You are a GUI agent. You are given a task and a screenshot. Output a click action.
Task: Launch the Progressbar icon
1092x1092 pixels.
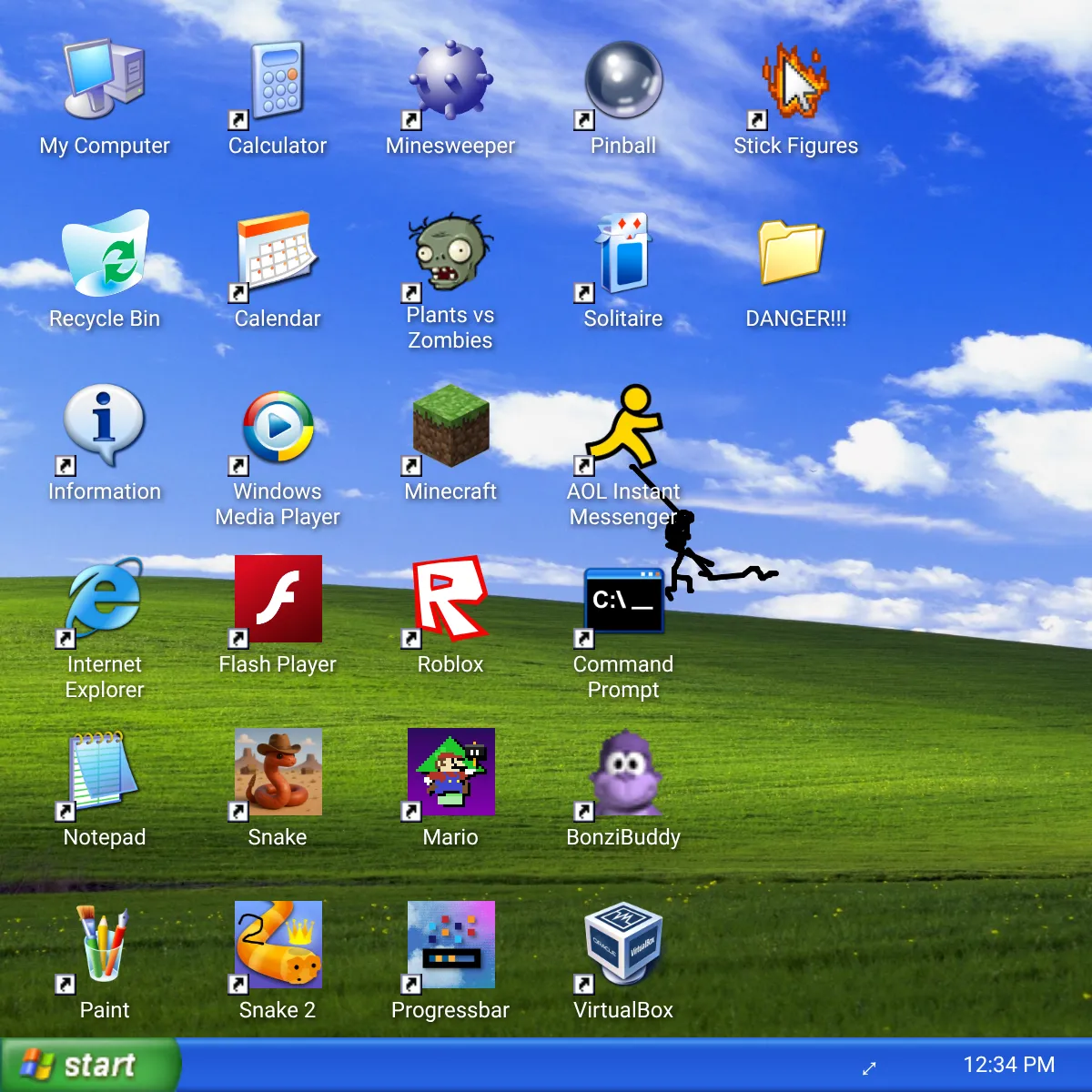450,945
